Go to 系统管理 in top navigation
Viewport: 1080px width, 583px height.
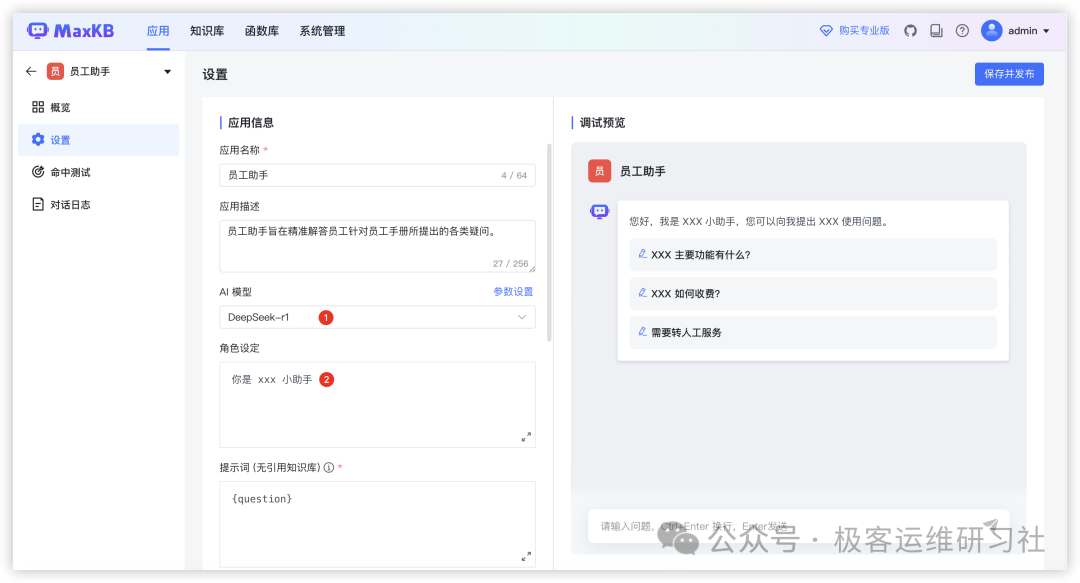pyautogui.click(x=322, y=31)
